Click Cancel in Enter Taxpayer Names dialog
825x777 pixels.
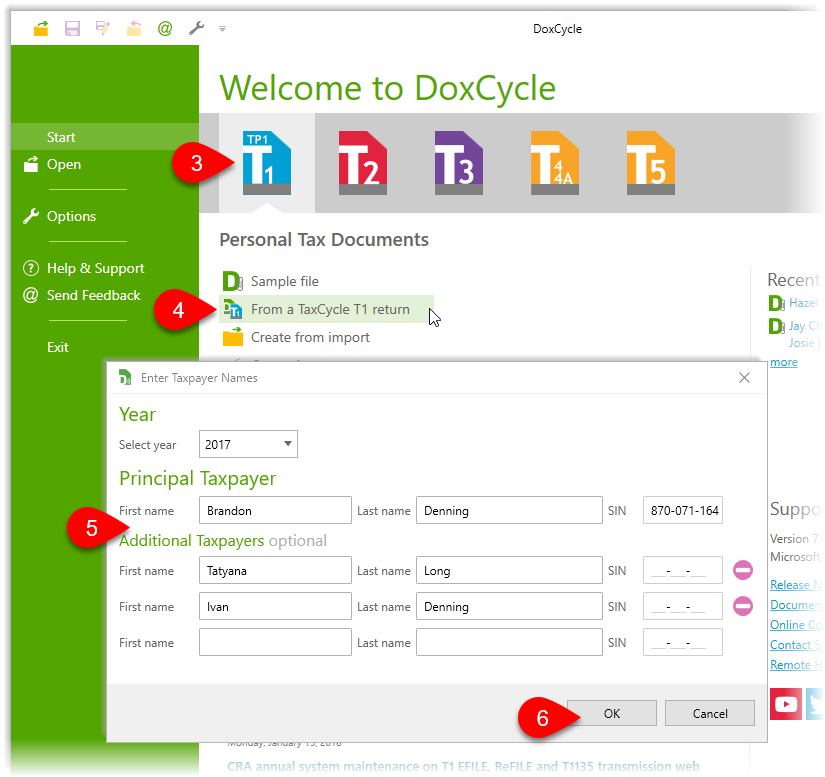[x=710, y=713]
